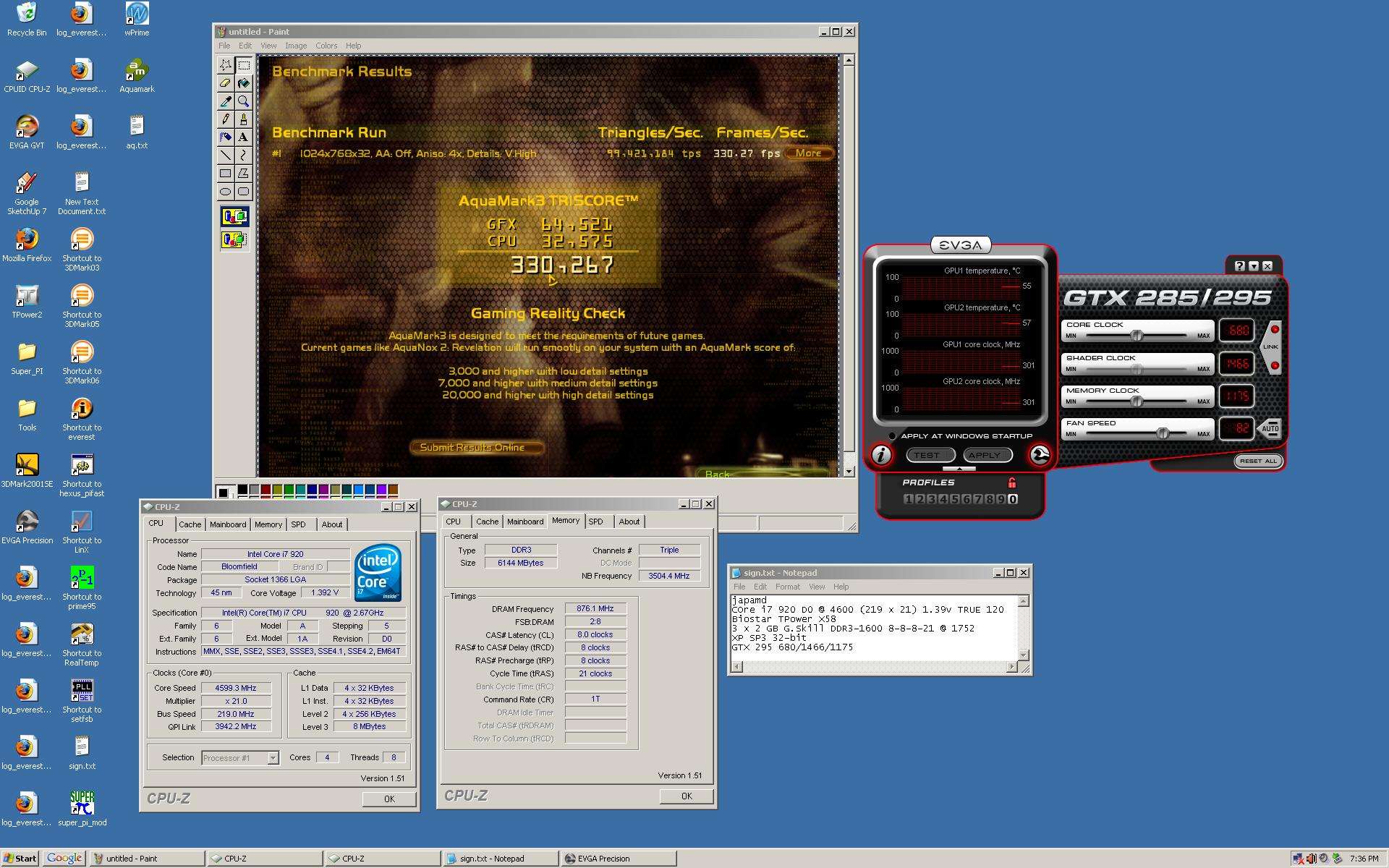The image size is (1389, 868).
Task: Click Notepad scrollbar down arrow
Action: [1024, 655]
